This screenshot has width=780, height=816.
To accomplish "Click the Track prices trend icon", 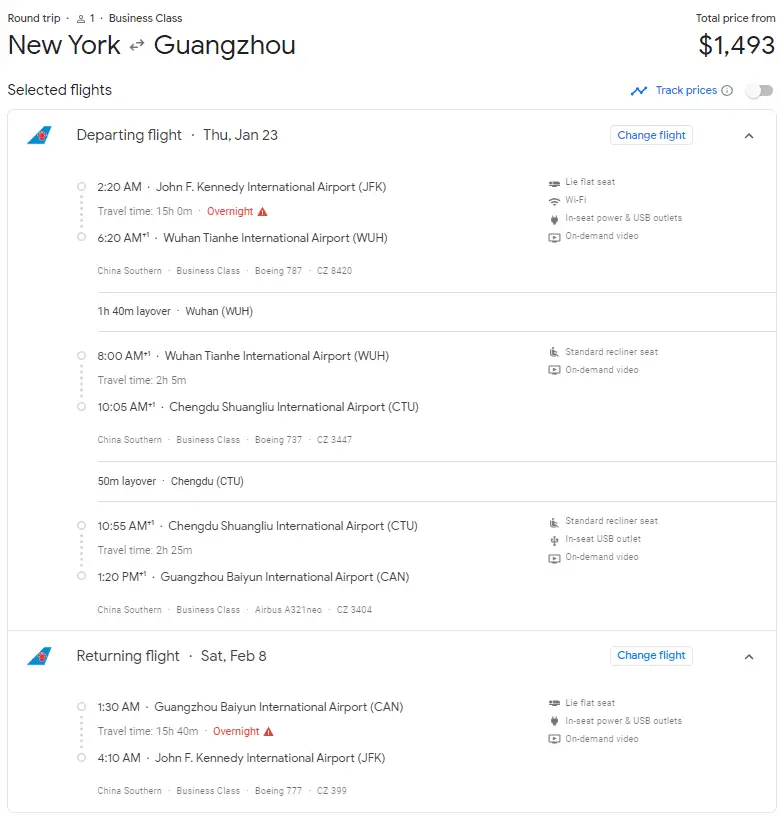I will point(639,91).
